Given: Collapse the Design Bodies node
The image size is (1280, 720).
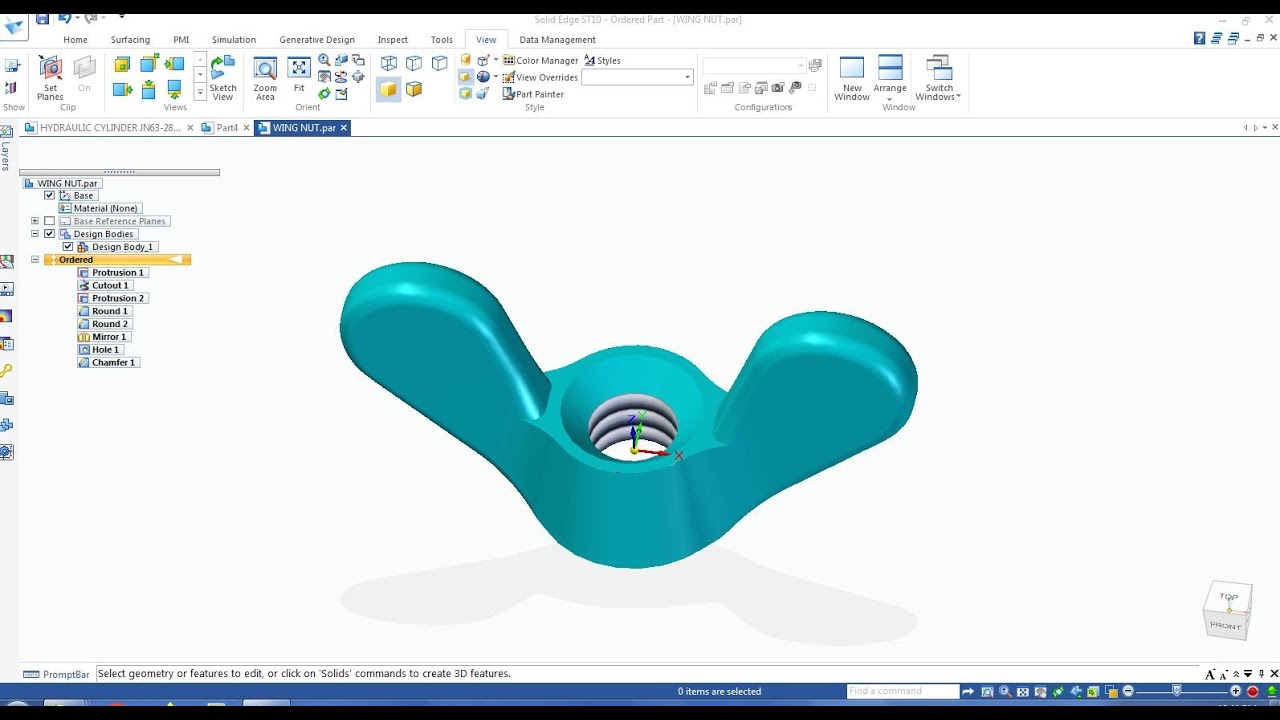Looking at the screenshot, I should (35, 234).
